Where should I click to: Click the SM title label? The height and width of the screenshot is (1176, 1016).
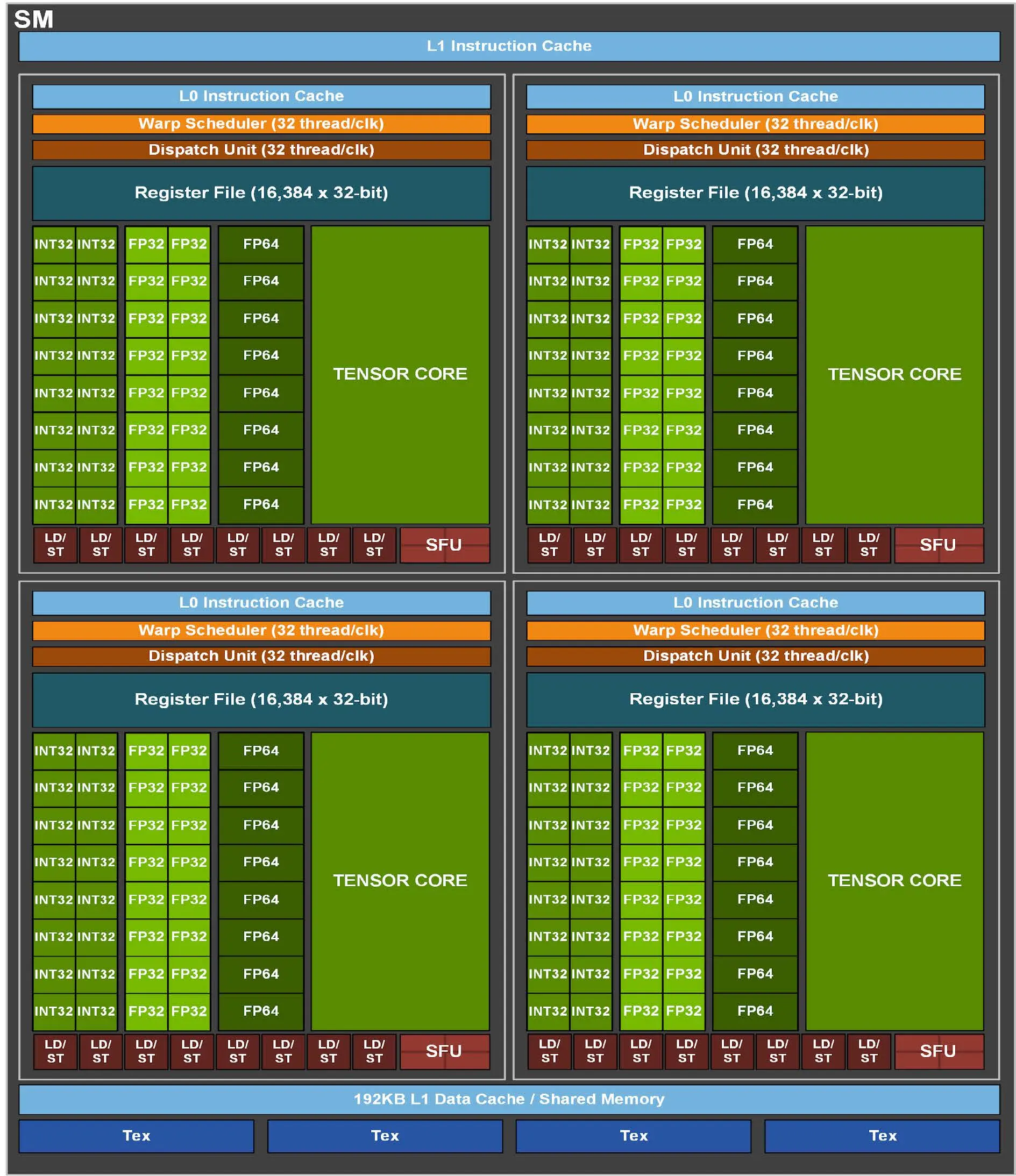pyautogui.click(x=33, y=20)
